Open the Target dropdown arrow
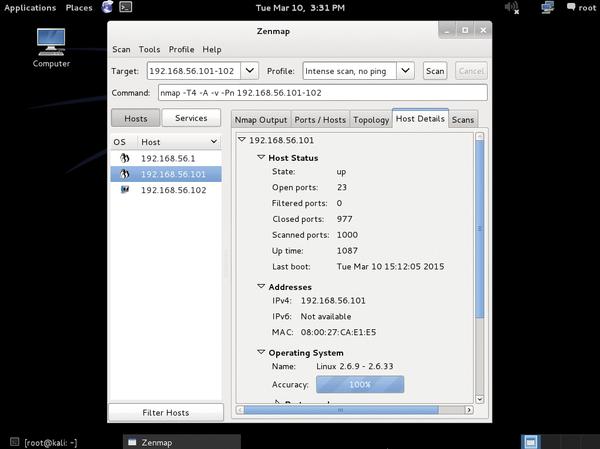Viewport: 600px width, 449px height. click(249, 71)
